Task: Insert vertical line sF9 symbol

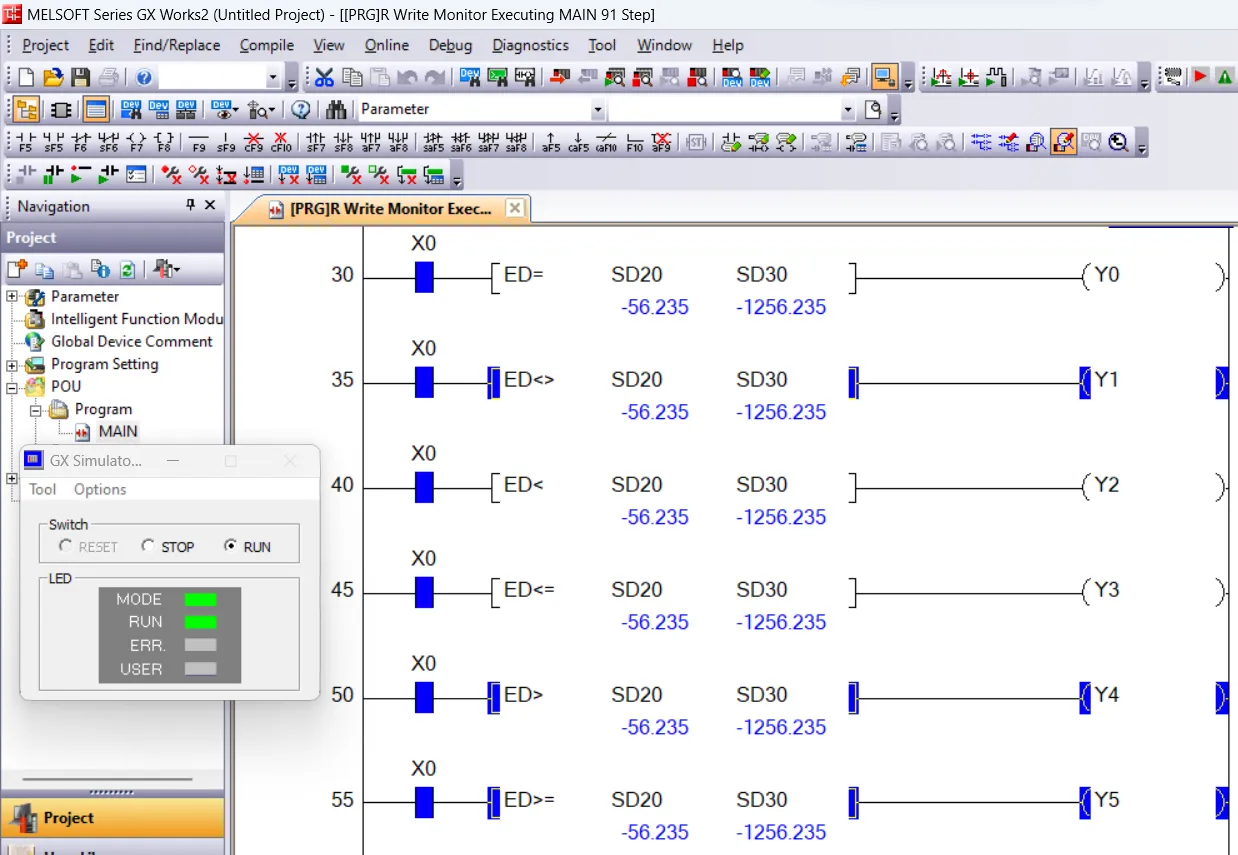Action: [x=226, y=142]
